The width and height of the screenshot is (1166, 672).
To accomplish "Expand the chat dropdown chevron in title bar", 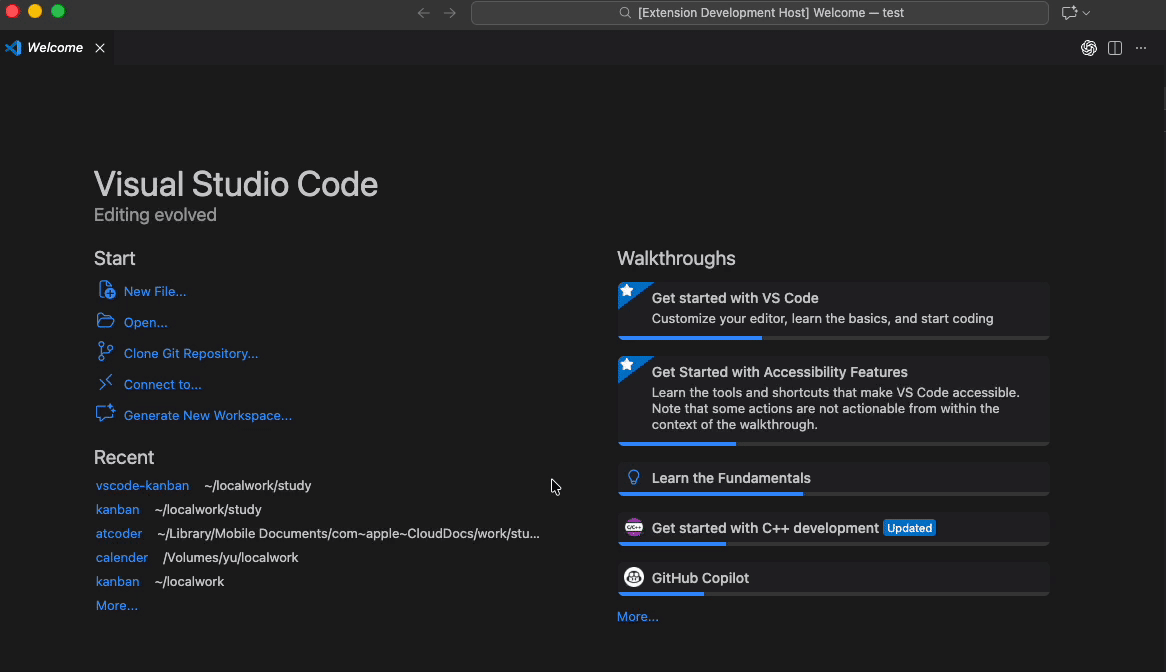I will coord(1086,13).
